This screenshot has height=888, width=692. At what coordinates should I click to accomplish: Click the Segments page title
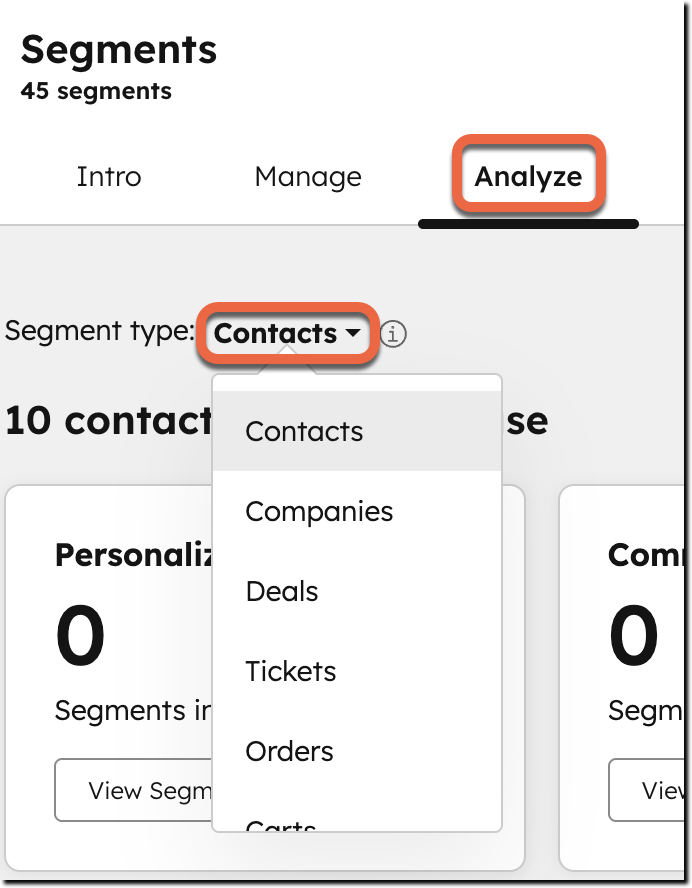[x=118, y=49]
